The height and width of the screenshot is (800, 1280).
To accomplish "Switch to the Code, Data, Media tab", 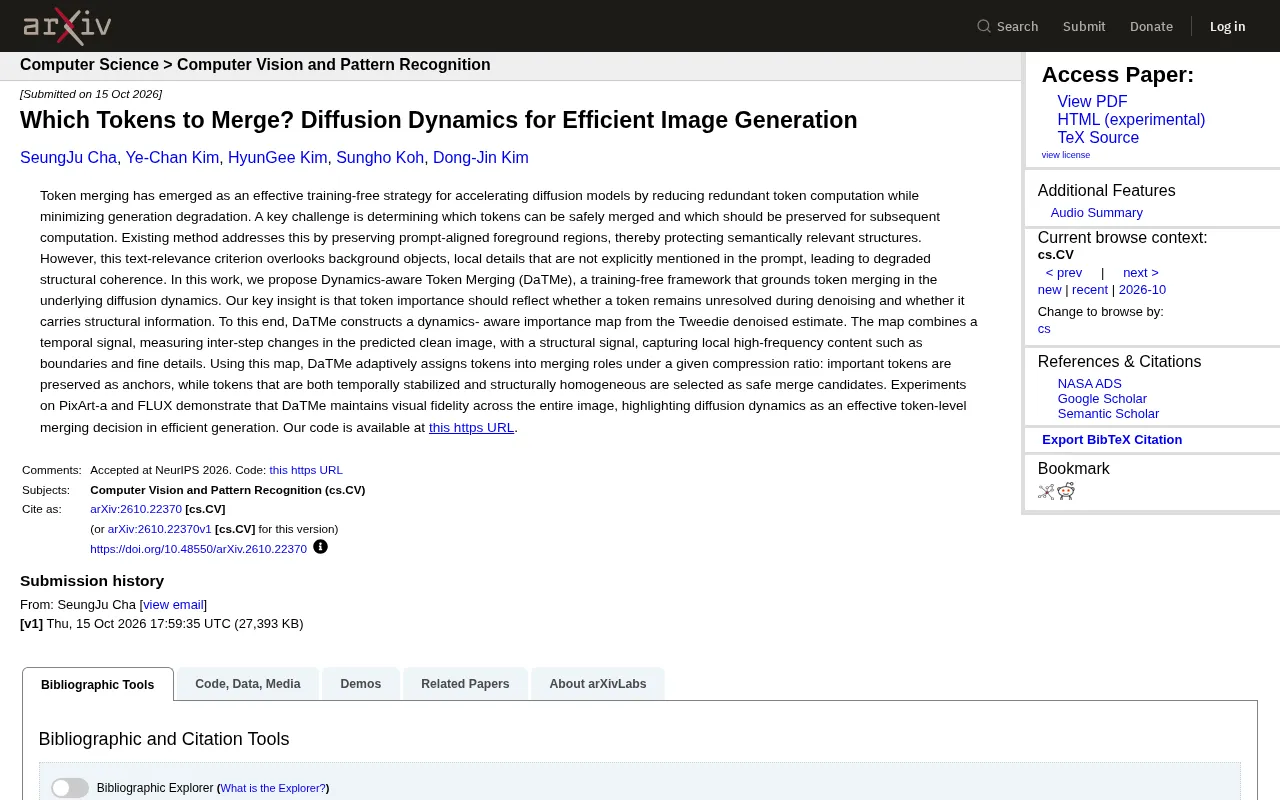I will click(x=248, y=684).
